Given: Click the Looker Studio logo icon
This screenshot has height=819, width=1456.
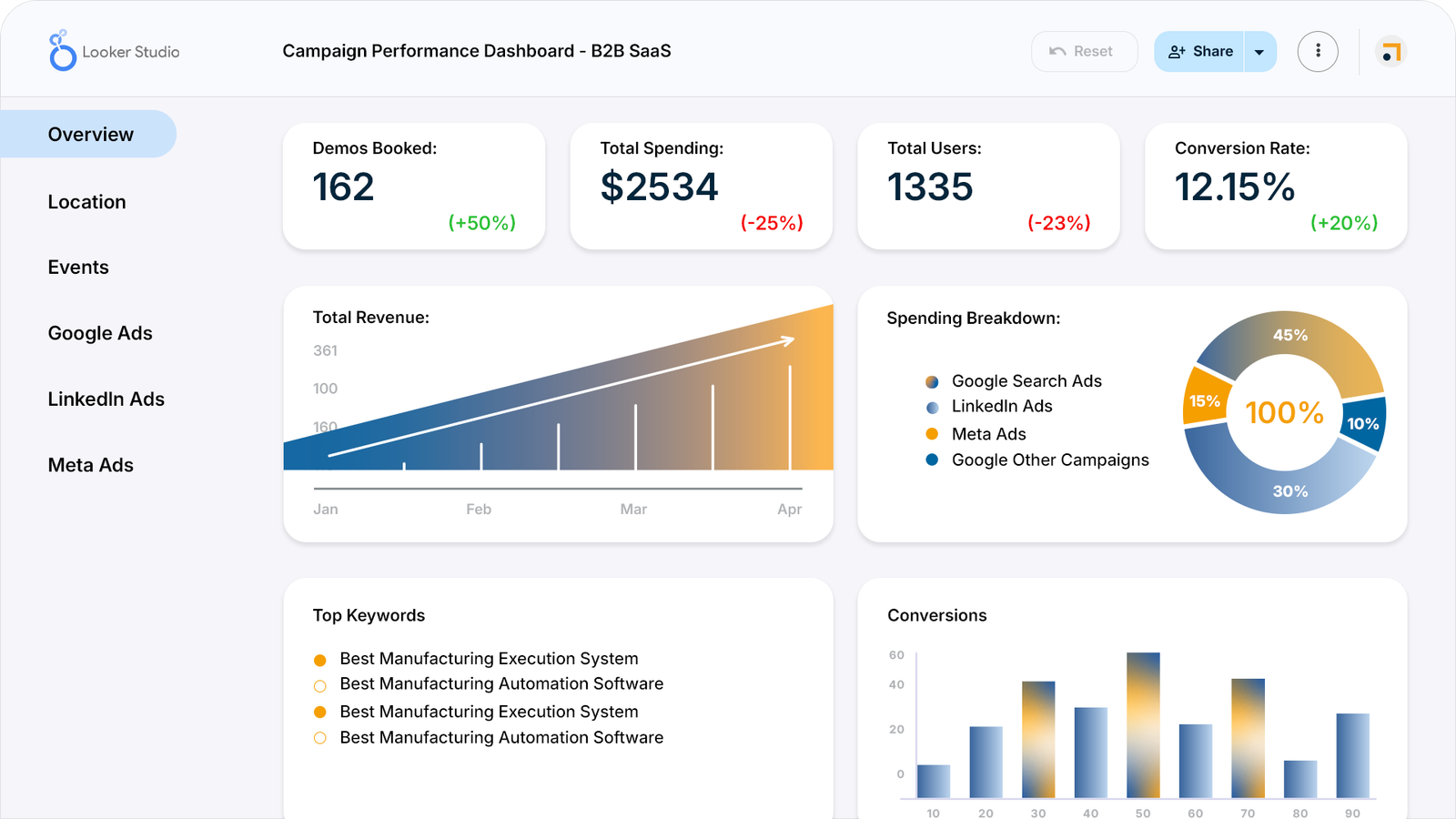Looking at the screenshot, I should [62, 50].
